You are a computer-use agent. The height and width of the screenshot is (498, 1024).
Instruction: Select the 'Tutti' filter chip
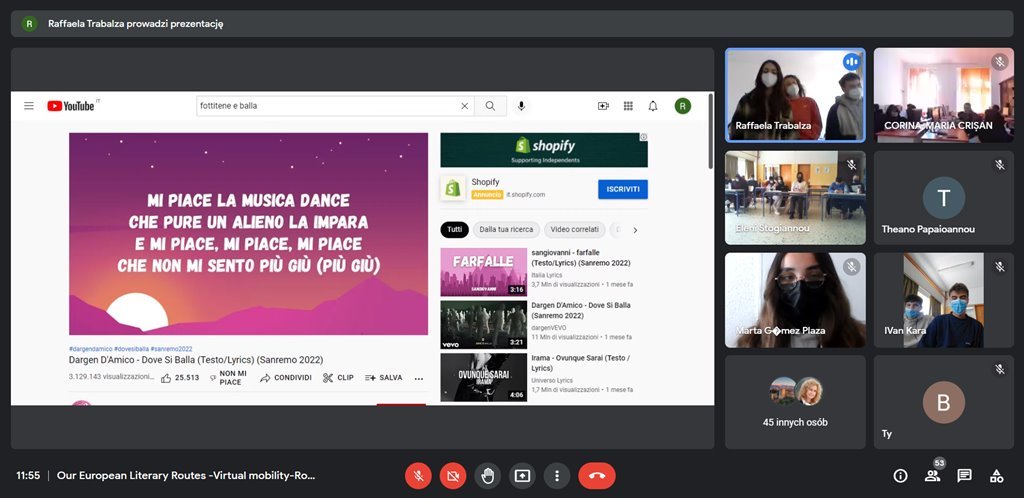pos(455,230)
